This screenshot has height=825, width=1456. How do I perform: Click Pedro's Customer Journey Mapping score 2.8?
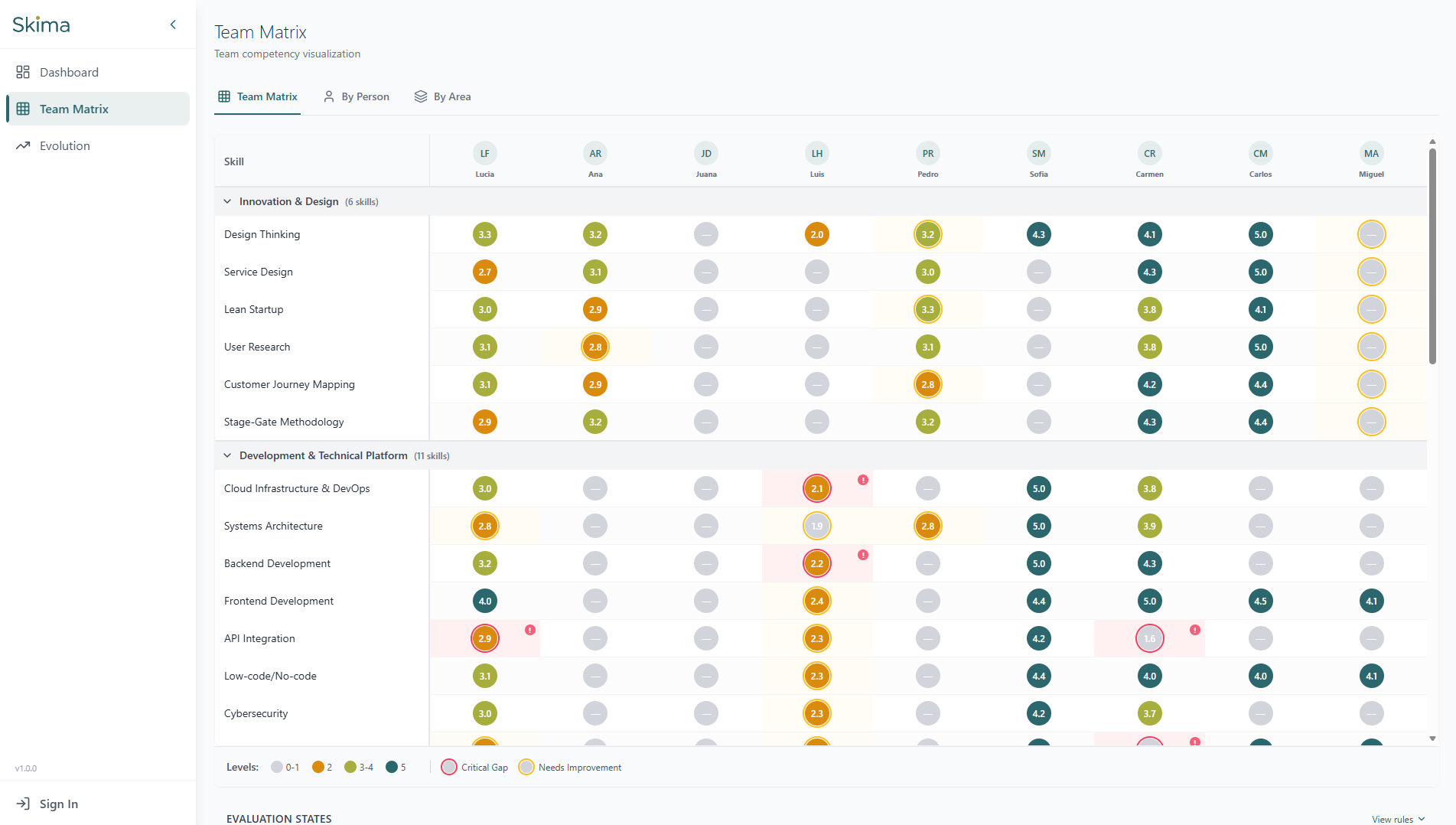pos(928,384)
